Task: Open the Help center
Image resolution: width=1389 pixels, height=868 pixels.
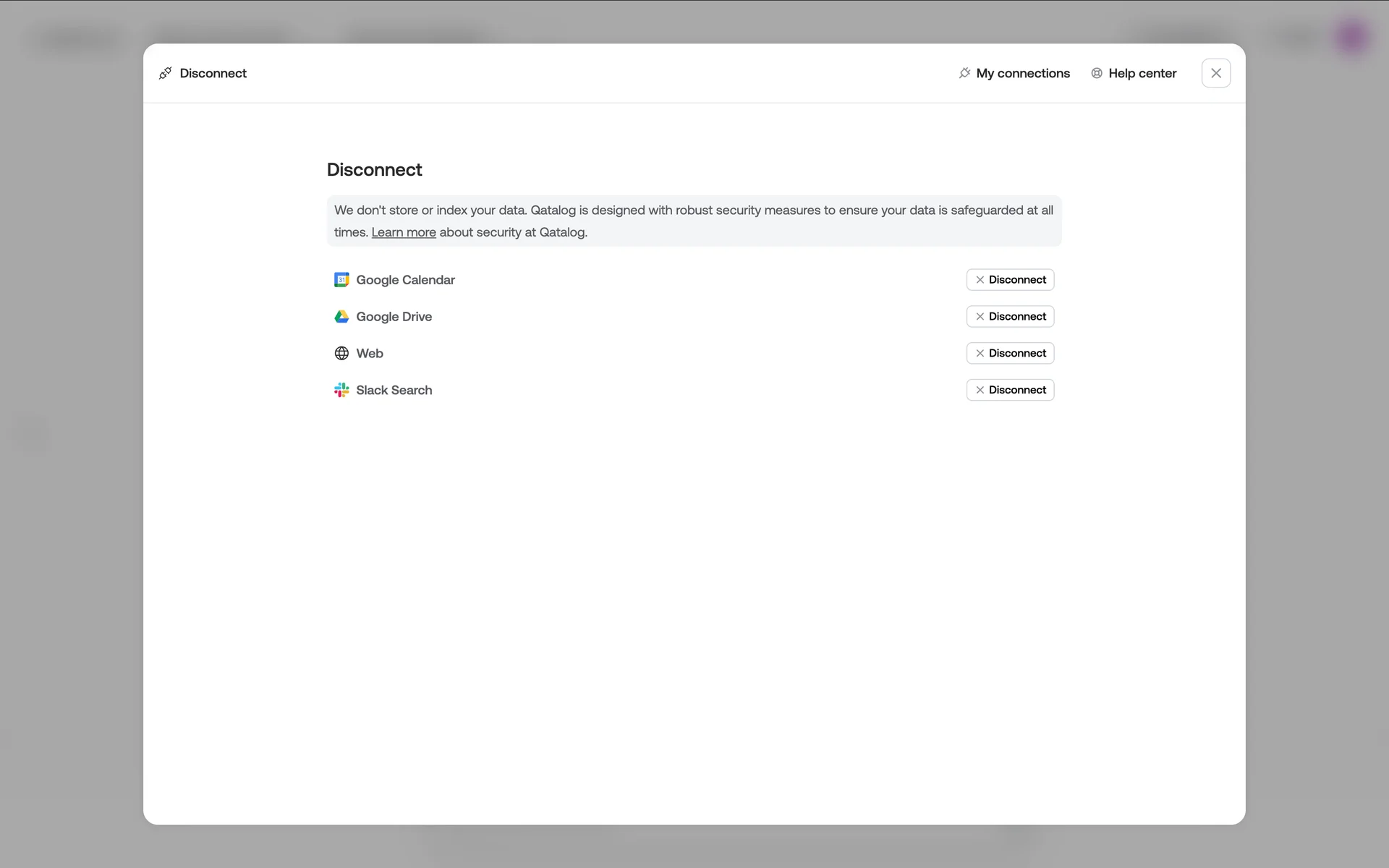Action: [x=1142, y=73]
